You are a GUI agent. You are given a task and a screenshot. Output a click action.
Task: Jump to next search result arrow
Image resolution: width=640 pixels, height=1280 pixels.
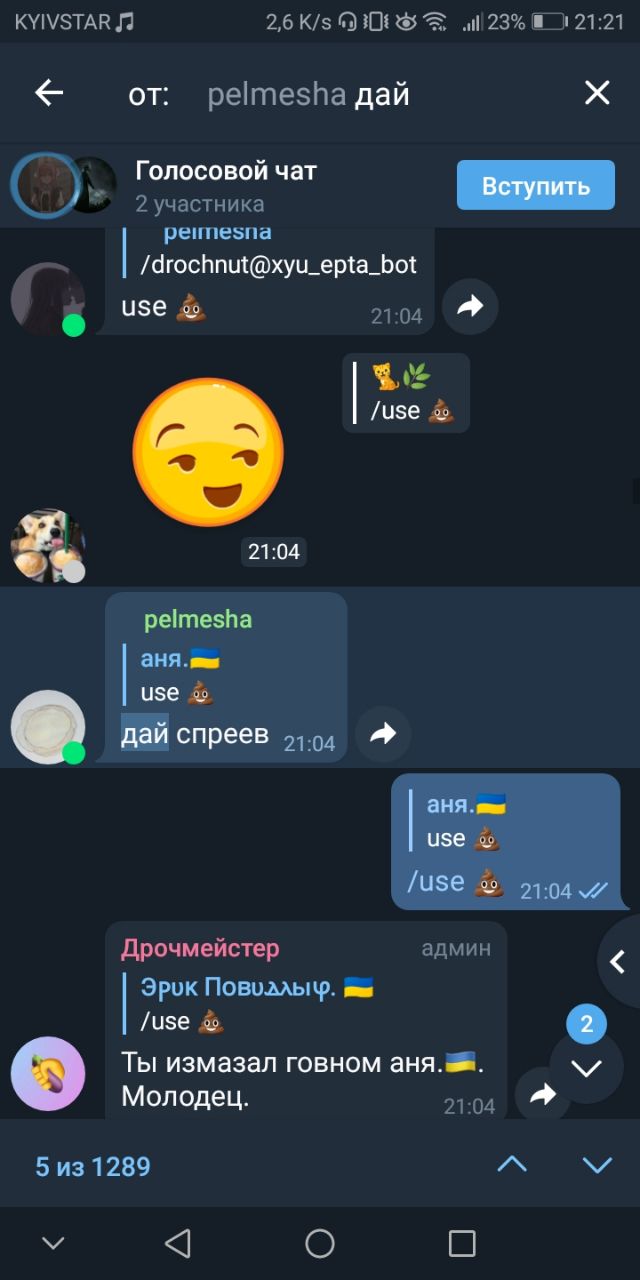click(598, 1165)
